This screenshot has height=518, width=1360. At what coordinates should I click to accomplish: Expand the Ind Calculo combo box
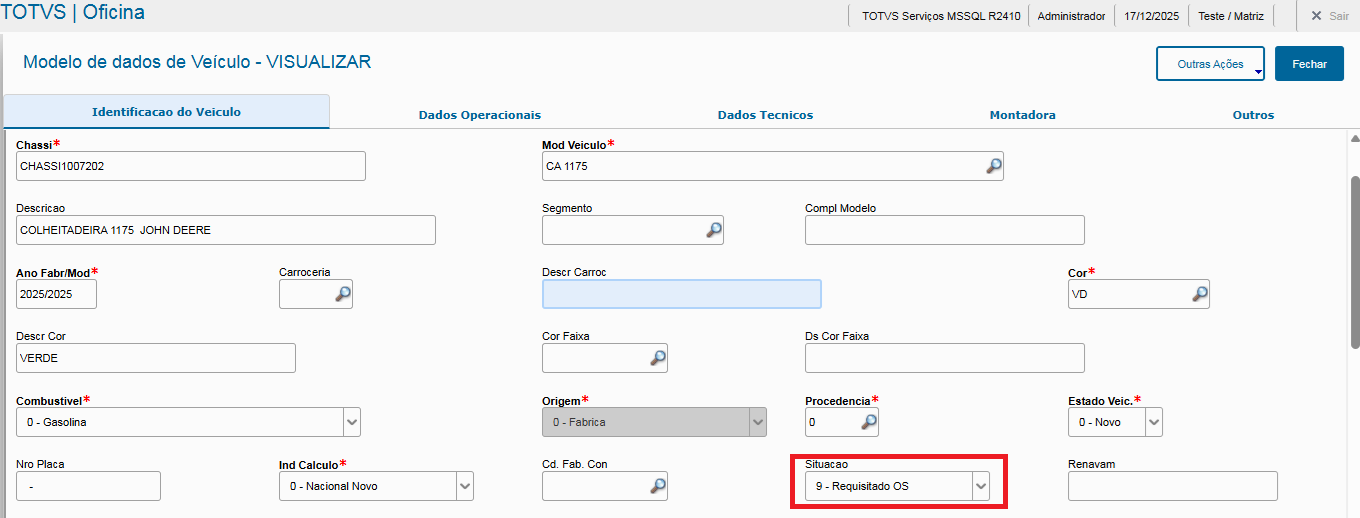(x=464, y=486)
